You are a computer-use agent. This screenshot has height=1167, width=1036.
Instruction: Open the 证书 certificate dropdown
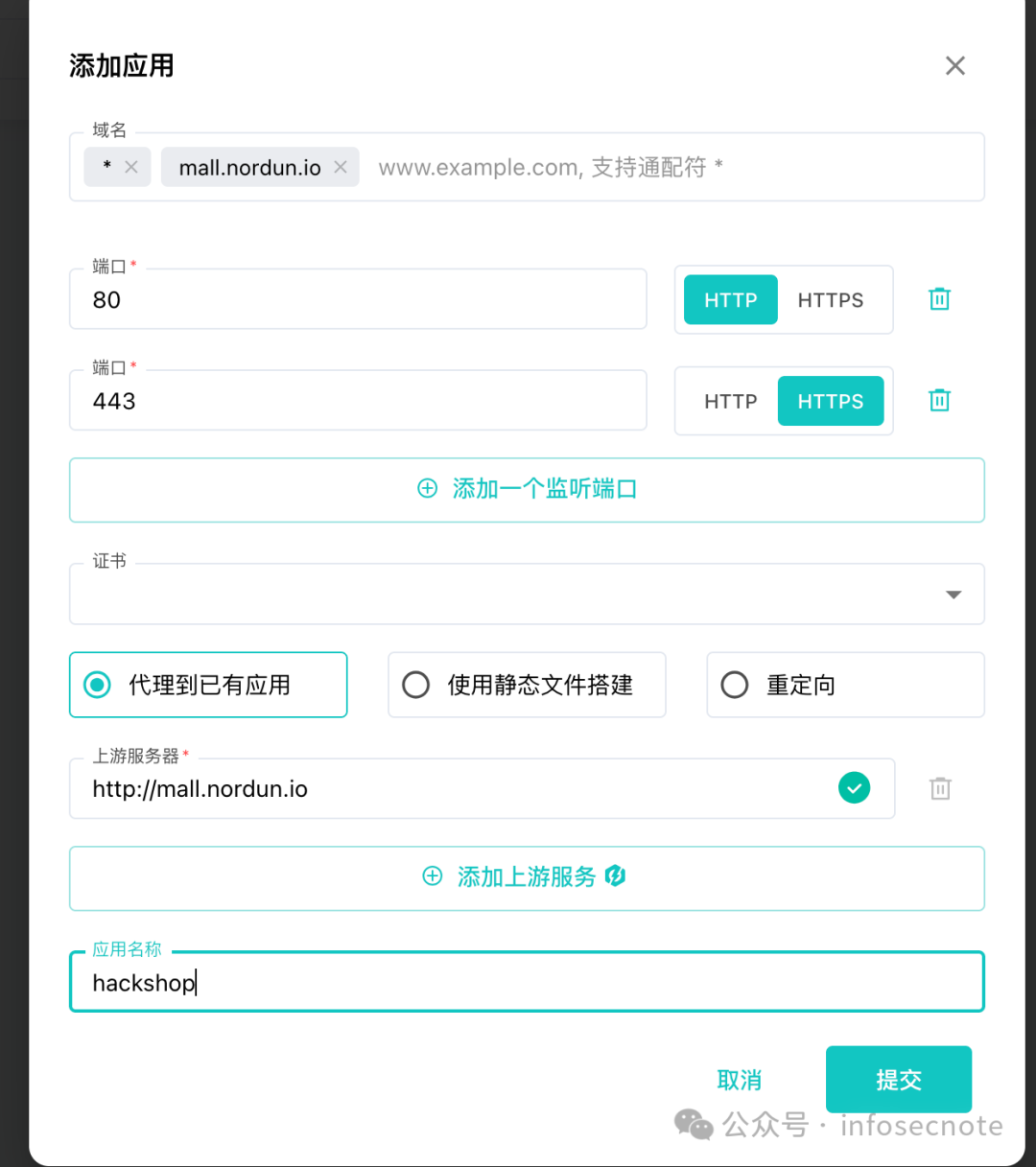(x=527, y=594)
